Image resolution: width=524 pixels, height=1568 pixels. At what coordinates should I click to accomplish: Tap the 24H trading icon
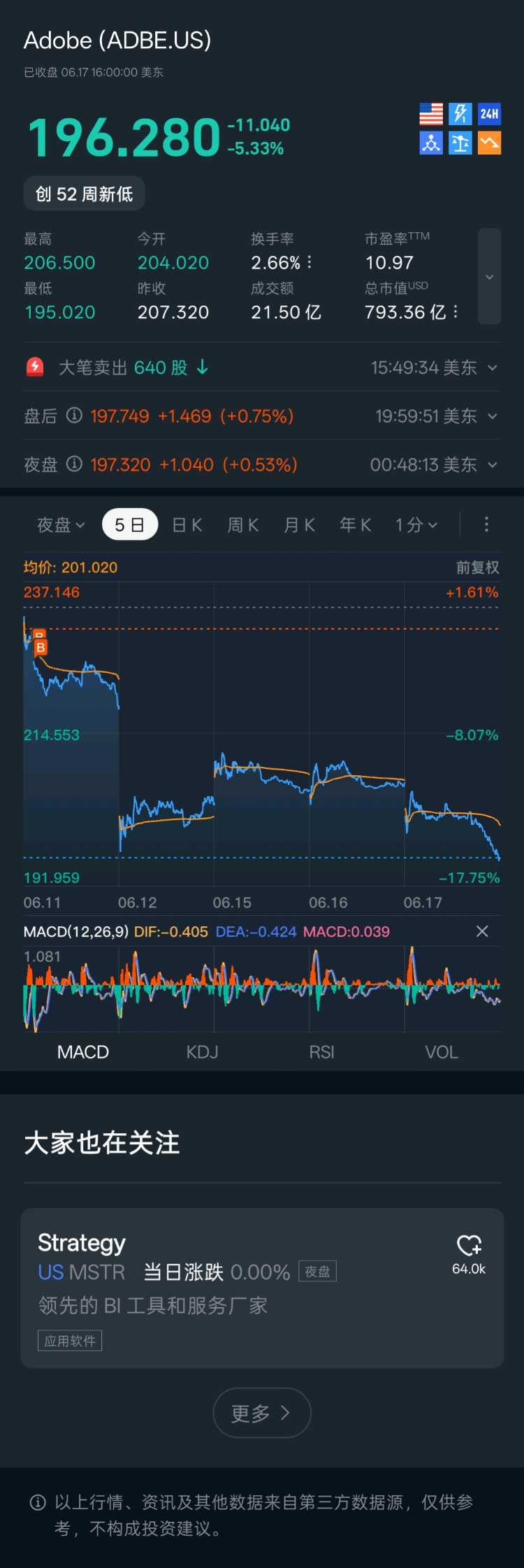click(489, 114)
